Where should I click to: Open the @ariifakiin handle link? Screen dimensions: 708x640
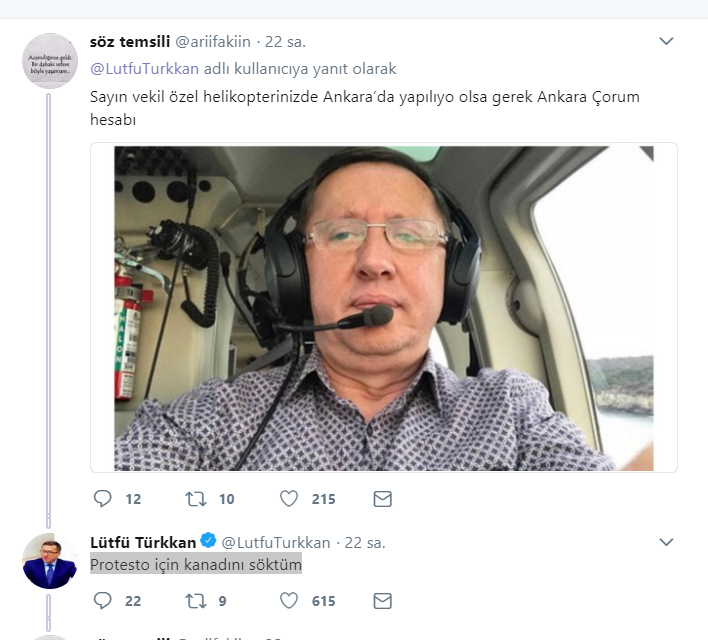click(x=215, y=42)
